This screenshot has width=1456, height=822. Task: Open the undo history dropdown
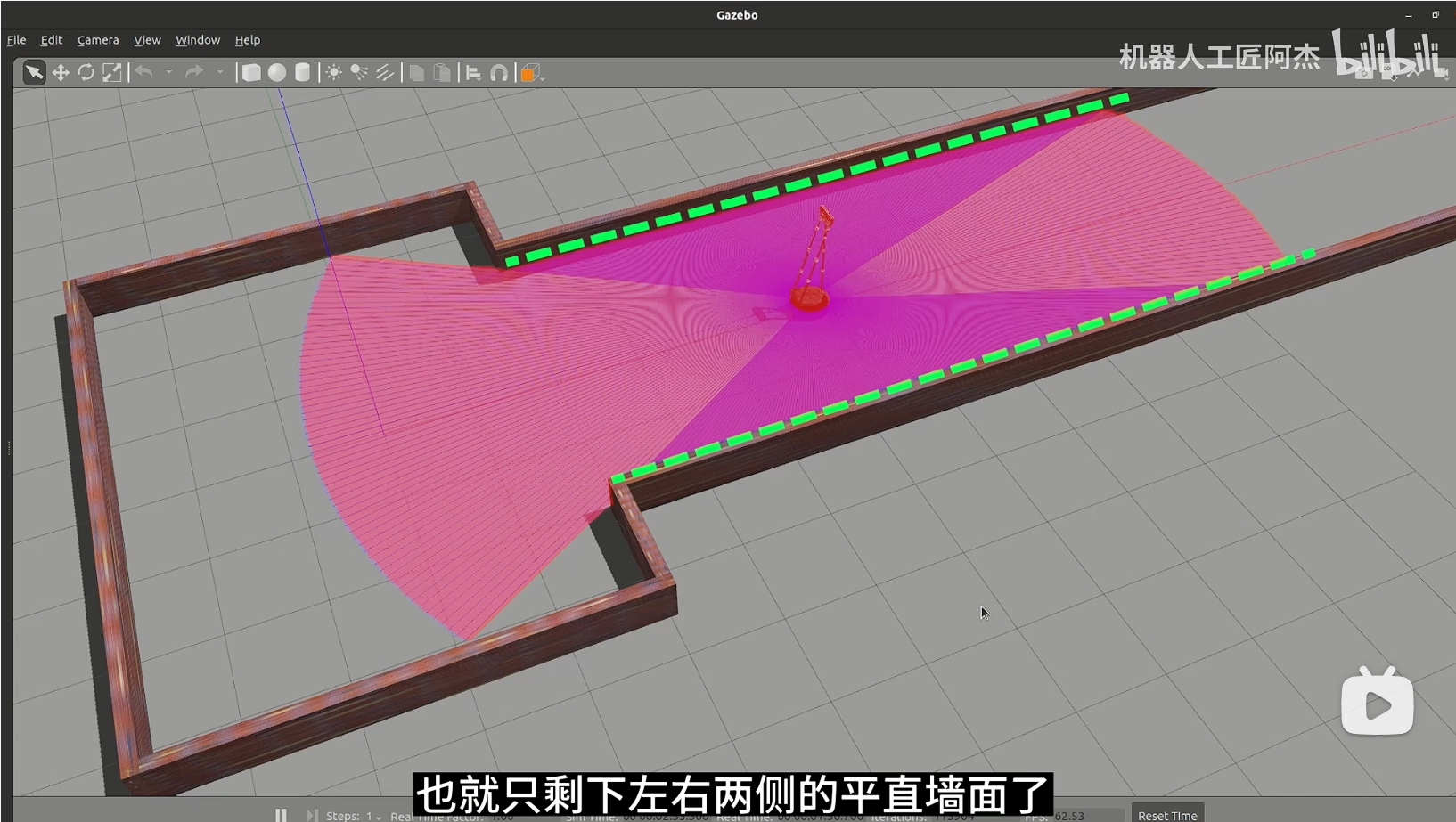click(x=169, y=72)
